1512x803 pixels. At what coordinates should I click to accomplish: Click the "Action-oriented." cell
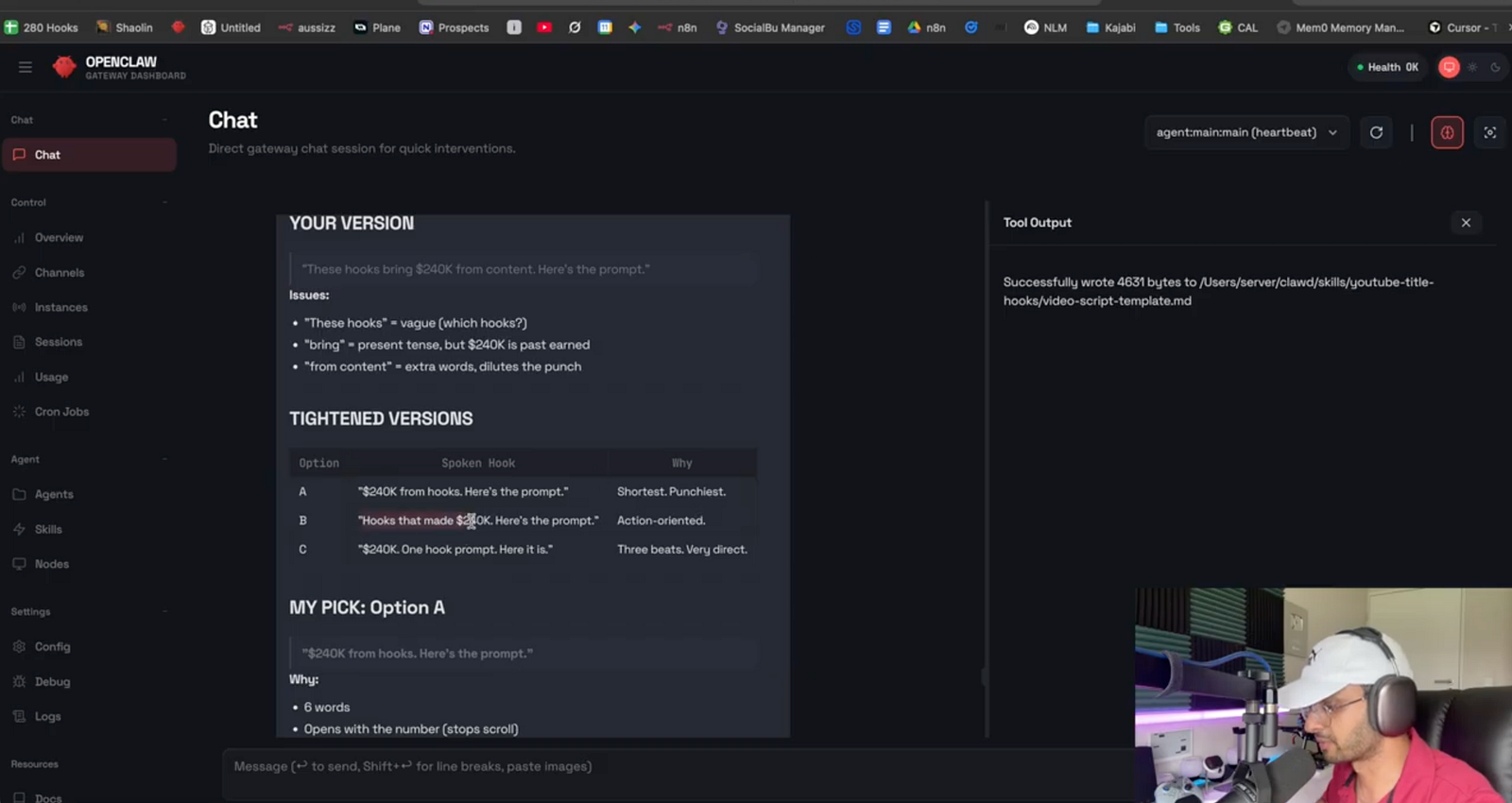[x=661, y=521]
